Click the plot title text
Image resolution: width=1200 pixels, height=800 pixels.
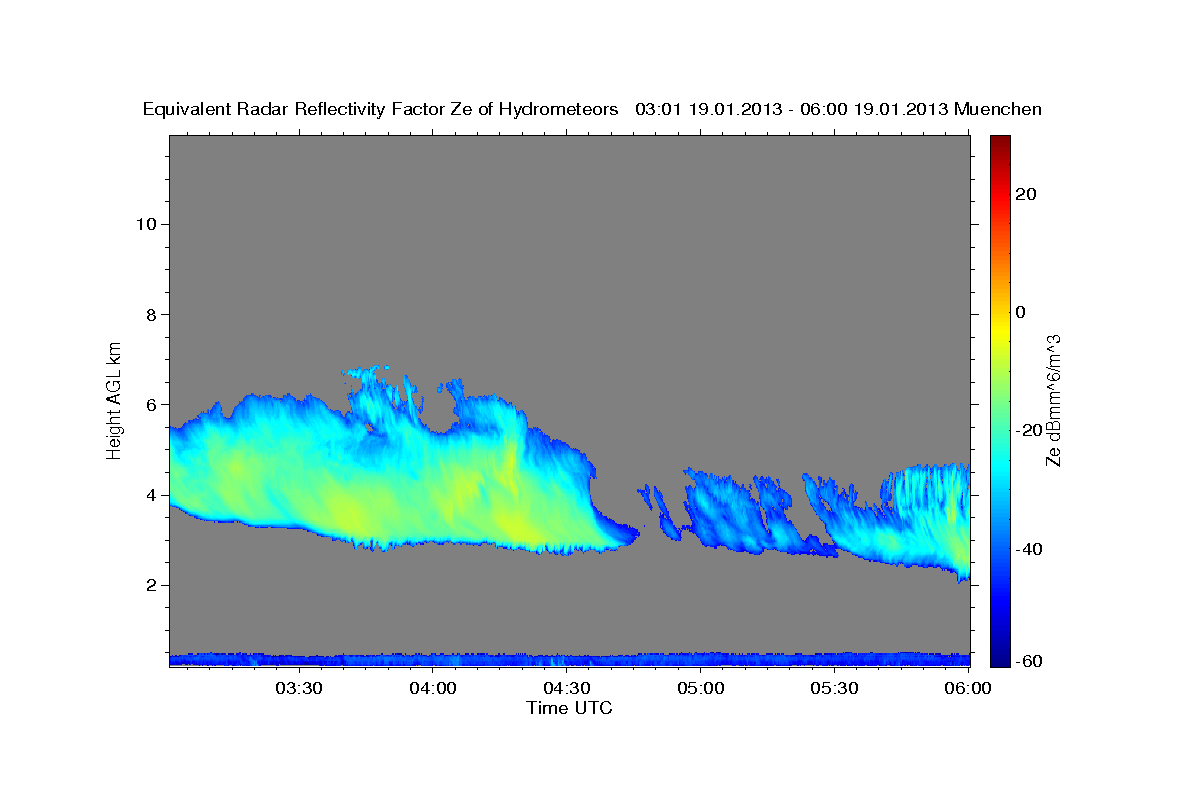click(593, 109)
